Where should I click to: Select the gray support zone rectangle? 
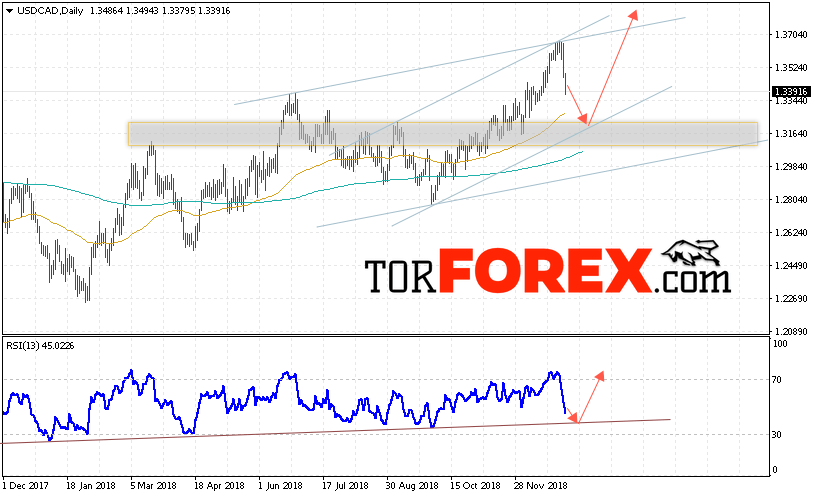443,134
